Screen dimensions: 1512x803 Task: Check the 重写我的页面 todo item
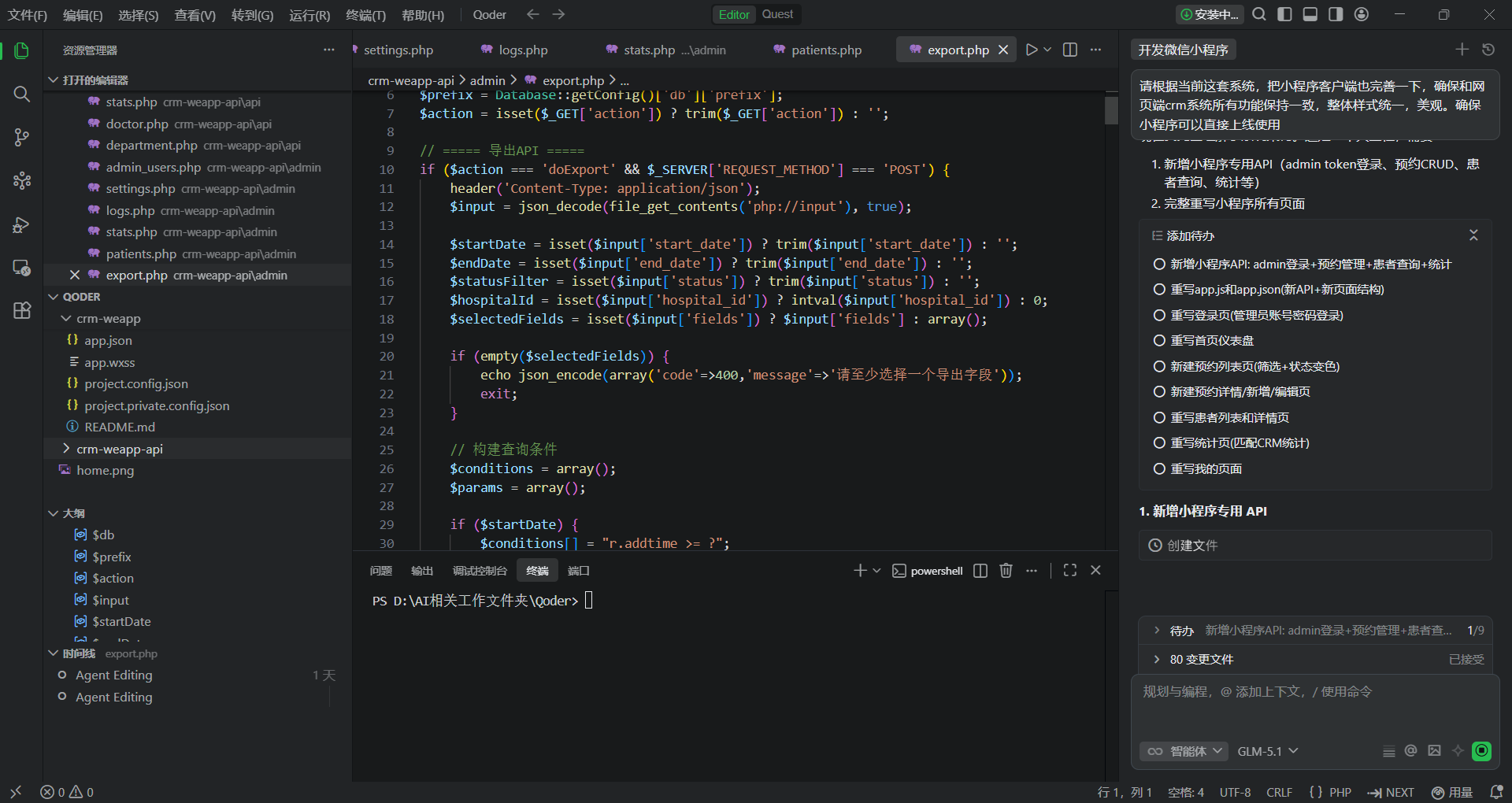[1159, 469]
